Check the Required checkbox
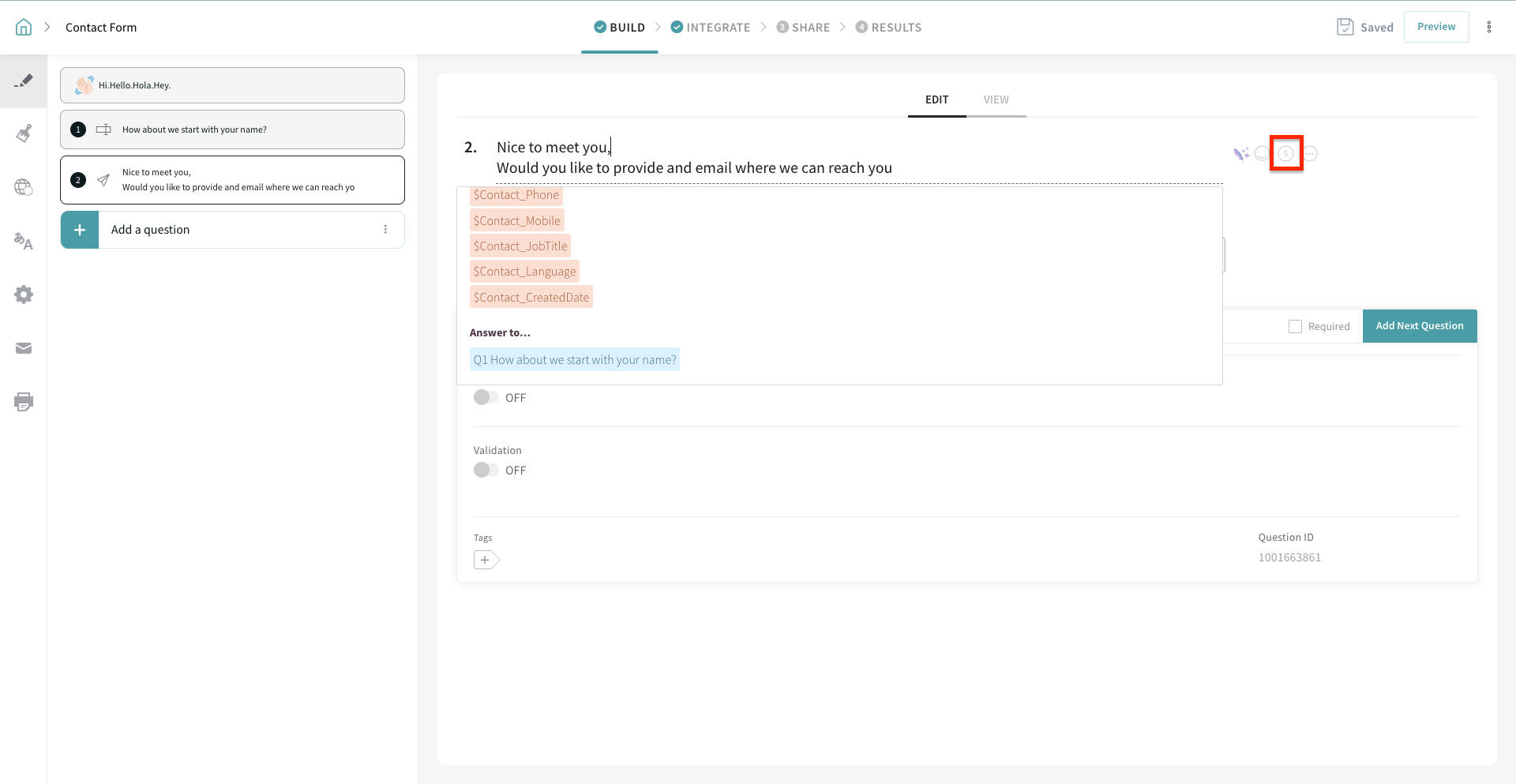 (1295, 327)
